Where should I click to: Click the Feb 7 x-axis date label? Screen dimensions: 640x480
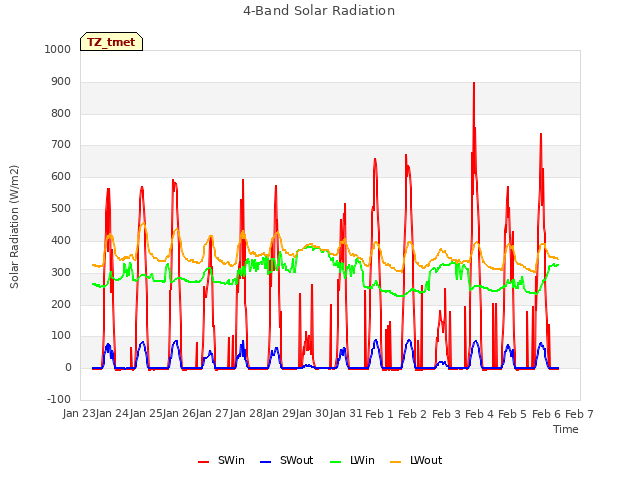pos(579,414)
